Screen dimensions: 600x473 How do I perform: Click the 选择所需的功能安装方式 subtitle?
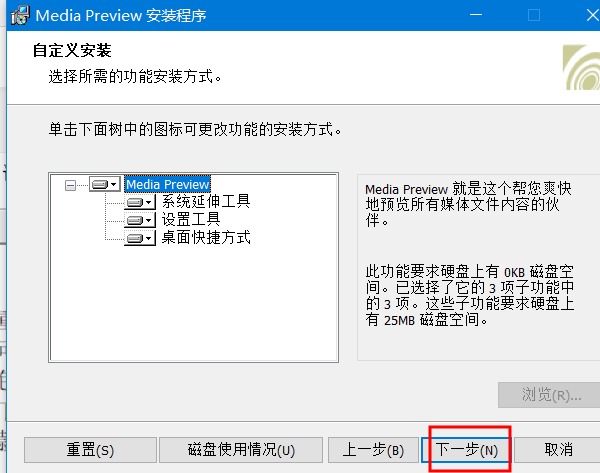click(135, 77)
